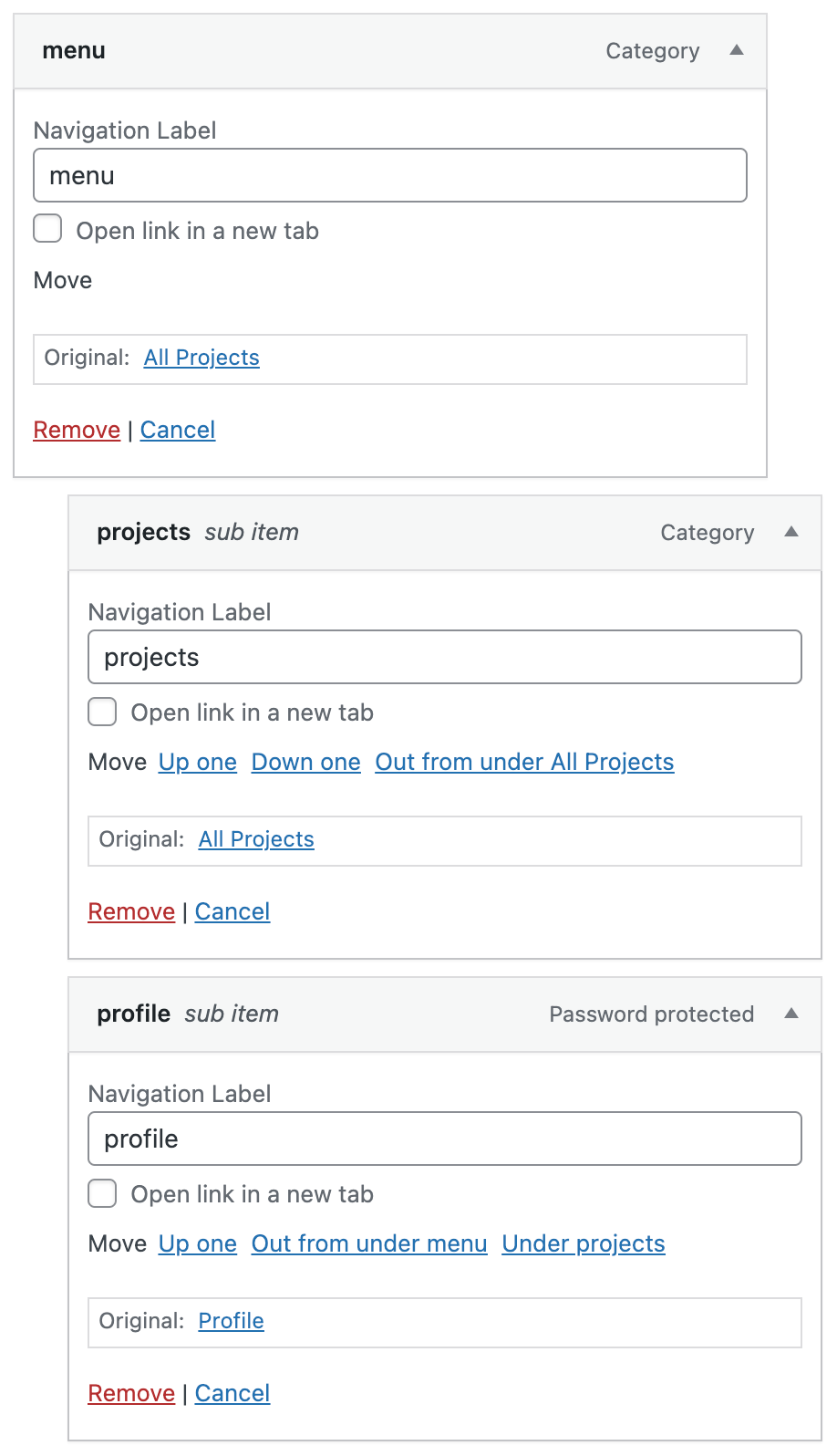Move projects item Down one
Image resolution: width=837 pixels, height=1456 pixels.
coord(306,762)
